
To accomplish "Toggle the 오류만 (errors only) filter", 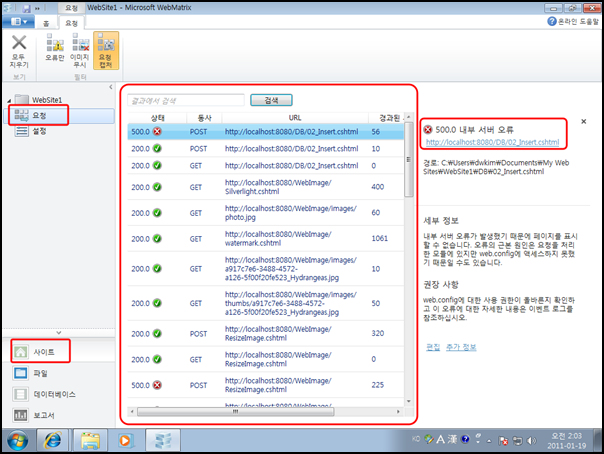I will [55, 48].
